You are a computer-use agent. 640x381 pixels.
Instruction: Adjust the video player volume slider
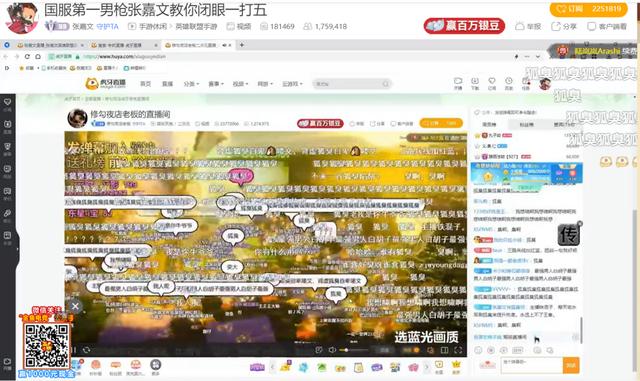point(353,350)
